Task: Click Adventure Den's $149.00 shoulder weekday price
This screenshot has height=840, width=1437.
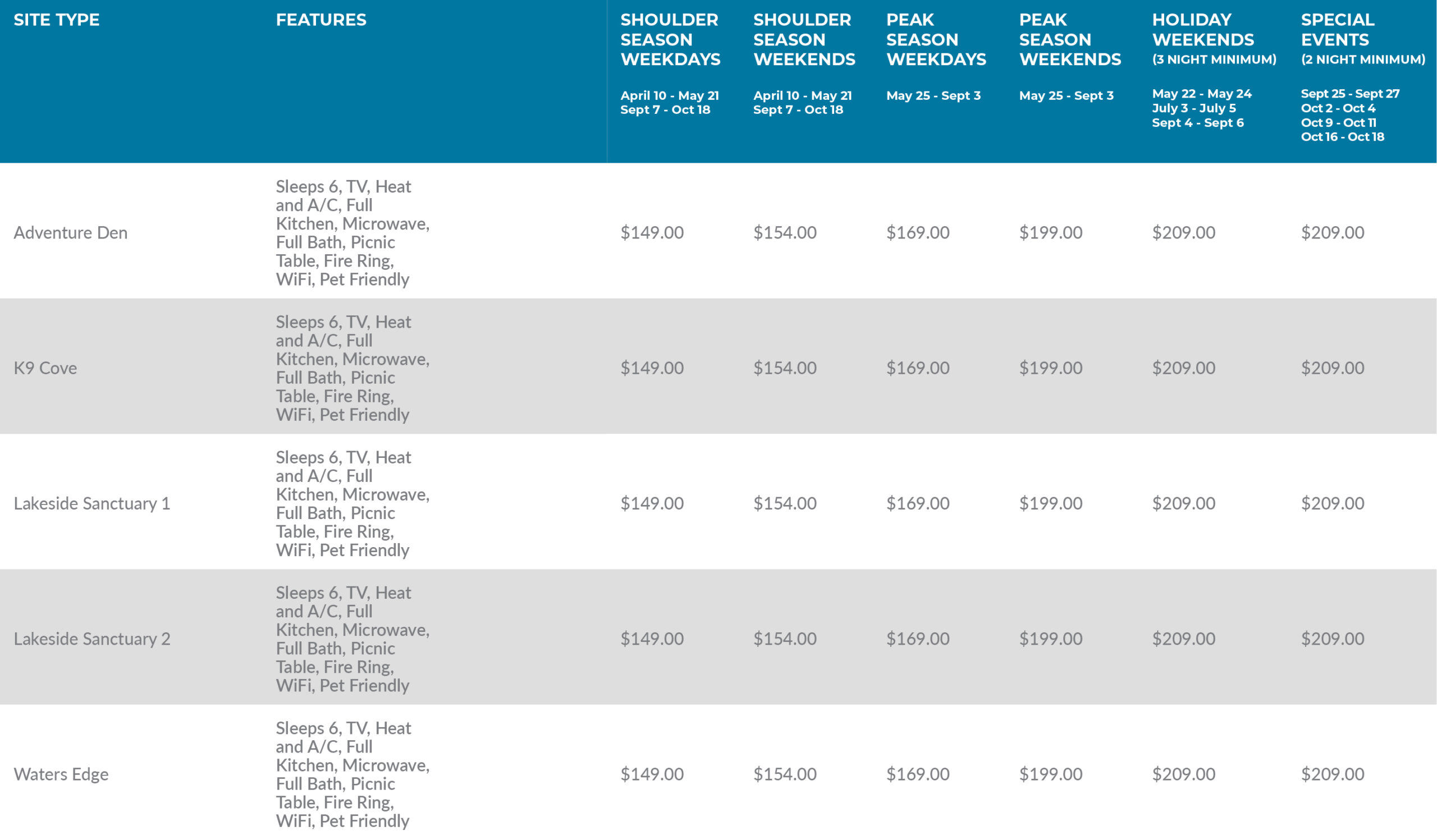Action: [x=652, y=232]
